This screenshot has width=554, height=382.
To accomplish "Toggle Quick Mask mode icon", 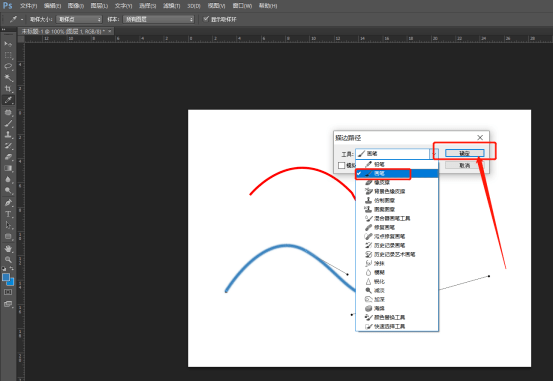I will tap(8, 292).
